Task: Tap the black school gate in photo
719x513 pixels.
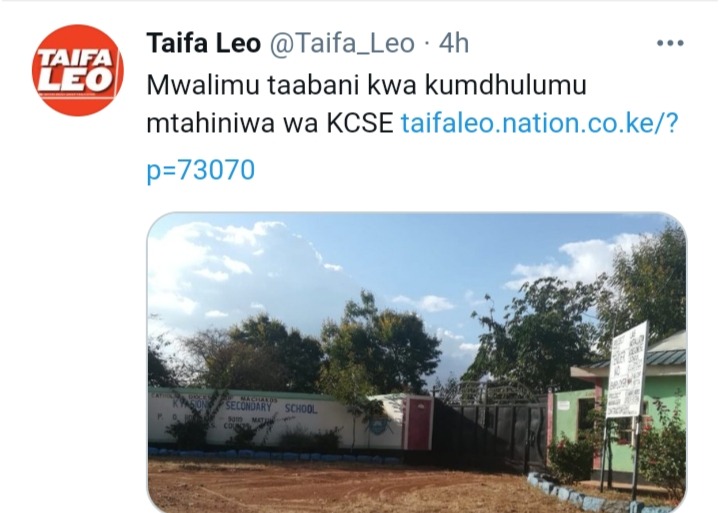Action: [491, 433]
